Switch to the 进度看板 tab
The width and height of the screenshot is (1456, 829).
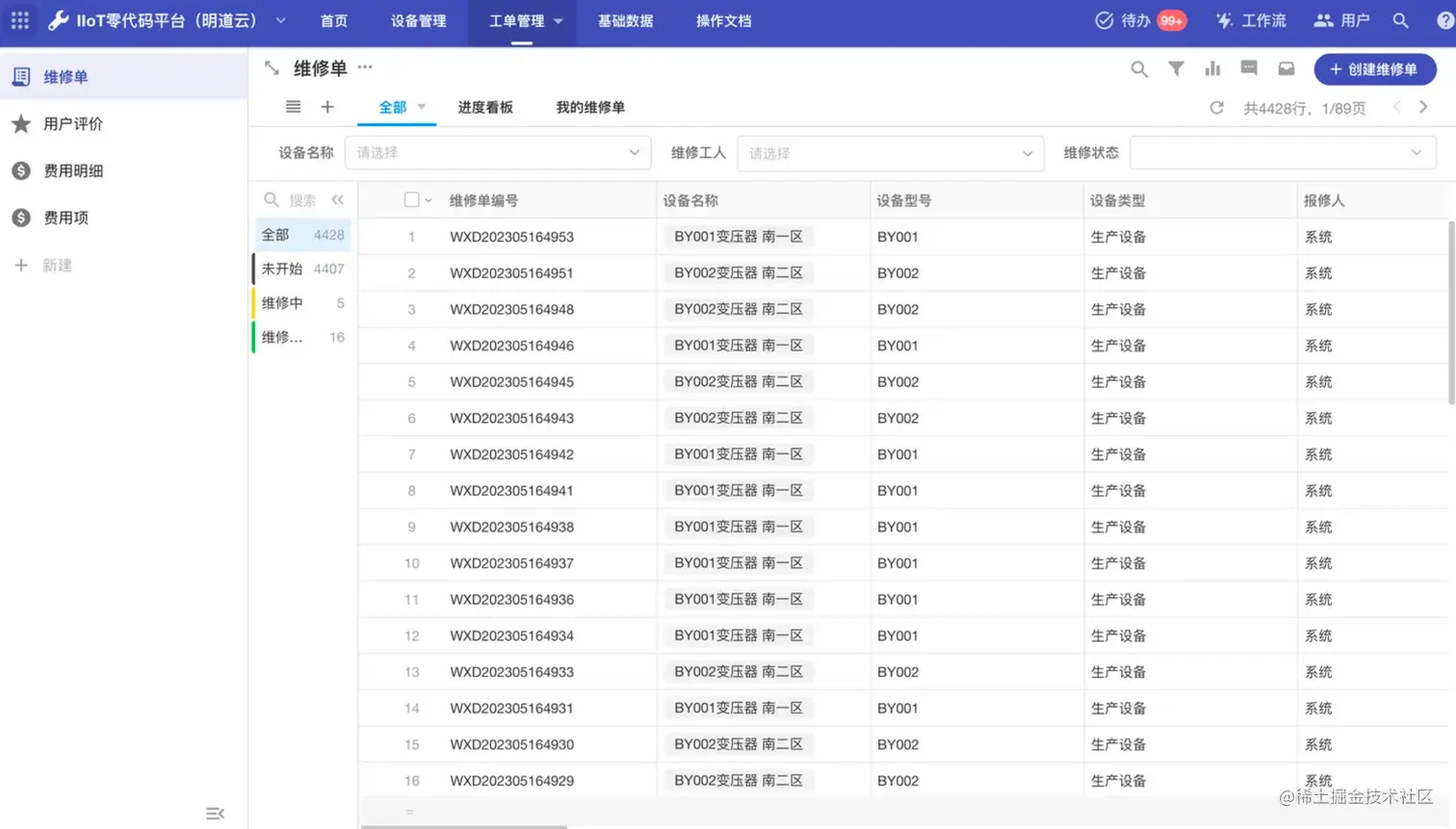coord(485,107)
